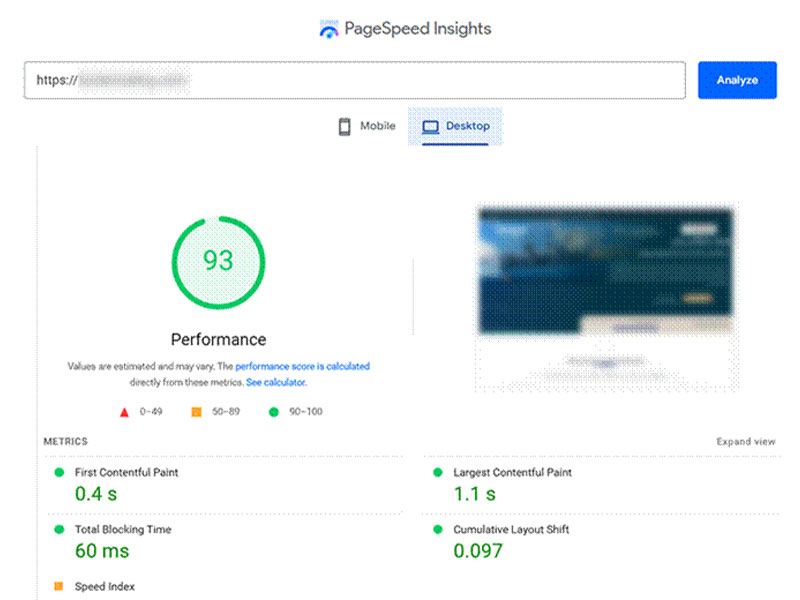Click the desktop laptop icon
Viewport: 800px width, 600px height.
coord(431,127)
